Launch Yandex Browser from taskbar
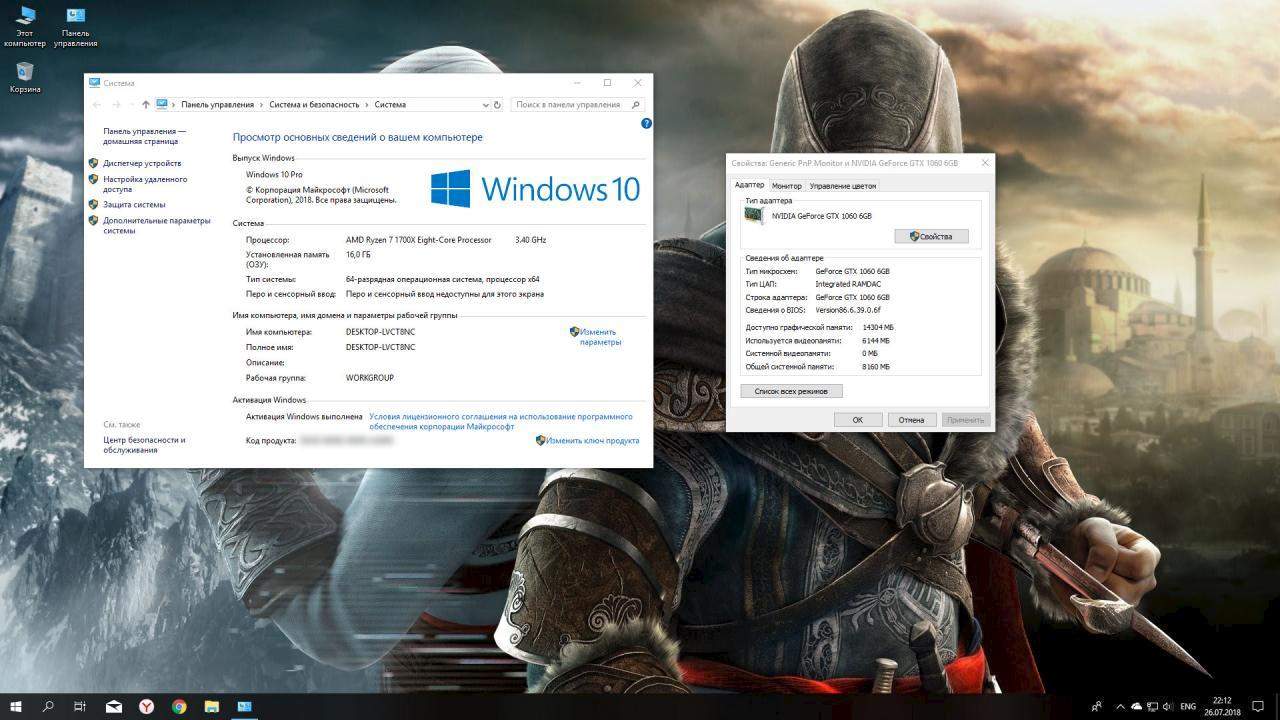 coord(146,706)
